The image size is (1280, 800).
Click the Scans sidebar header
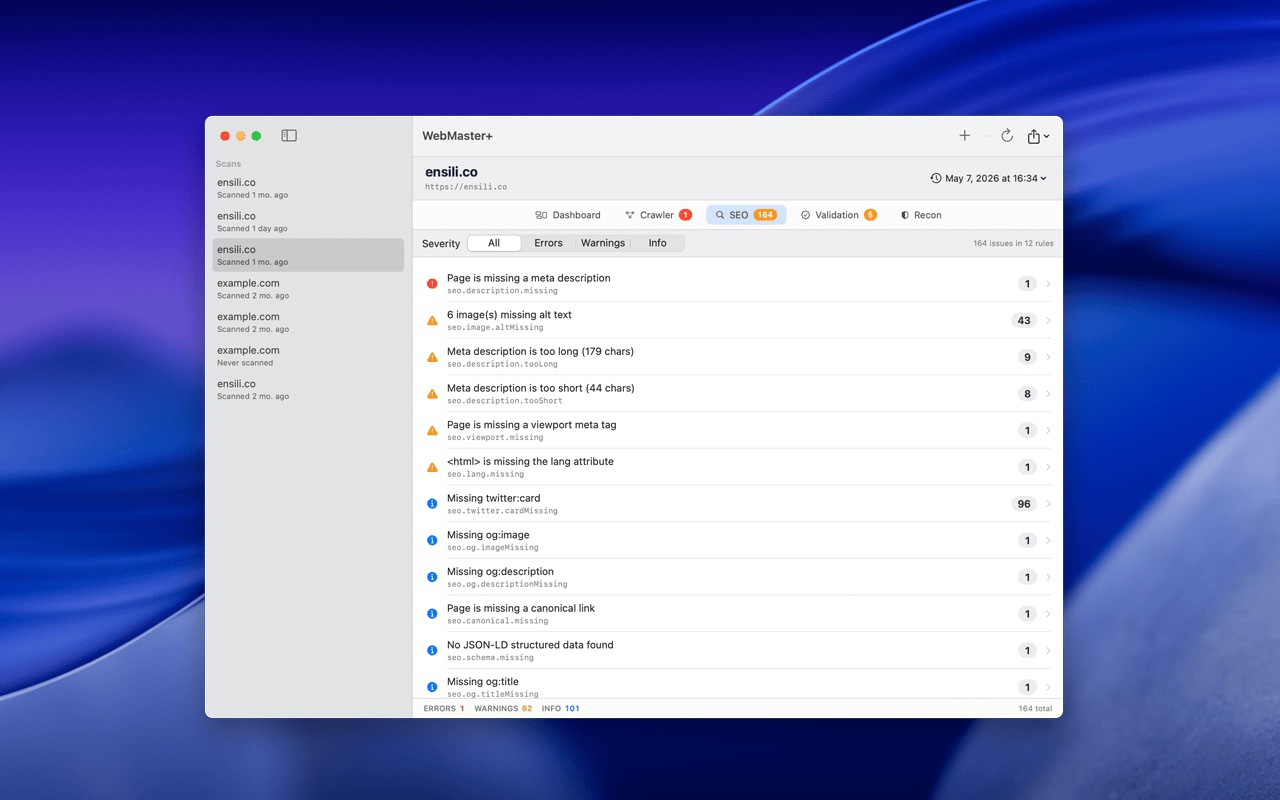click(x=229, y=164)
